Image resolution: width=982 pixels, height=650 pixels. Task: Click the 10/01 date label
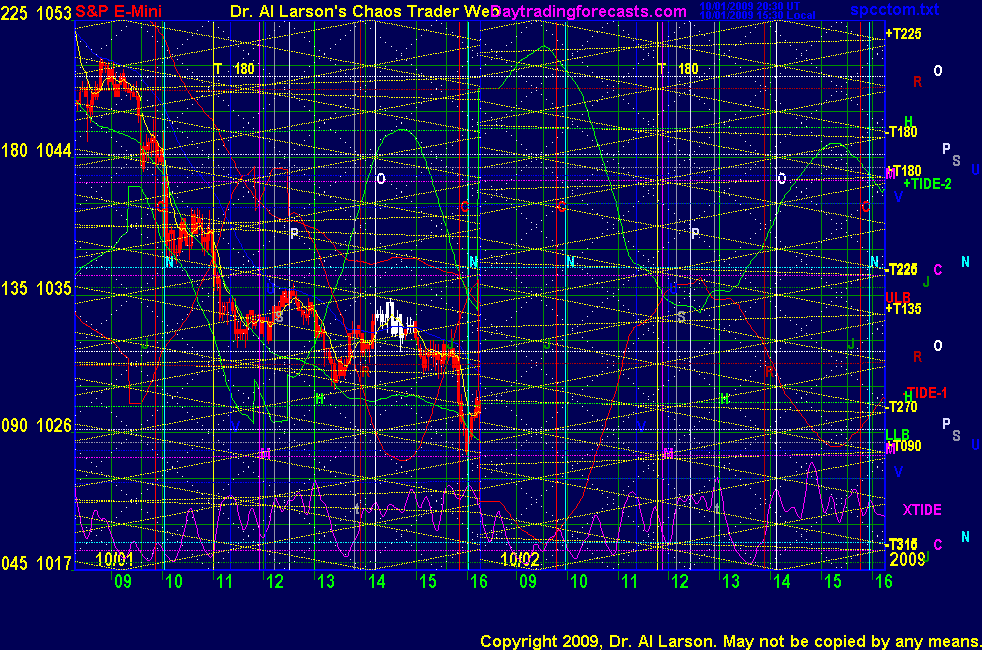click(x=115, y=559)
